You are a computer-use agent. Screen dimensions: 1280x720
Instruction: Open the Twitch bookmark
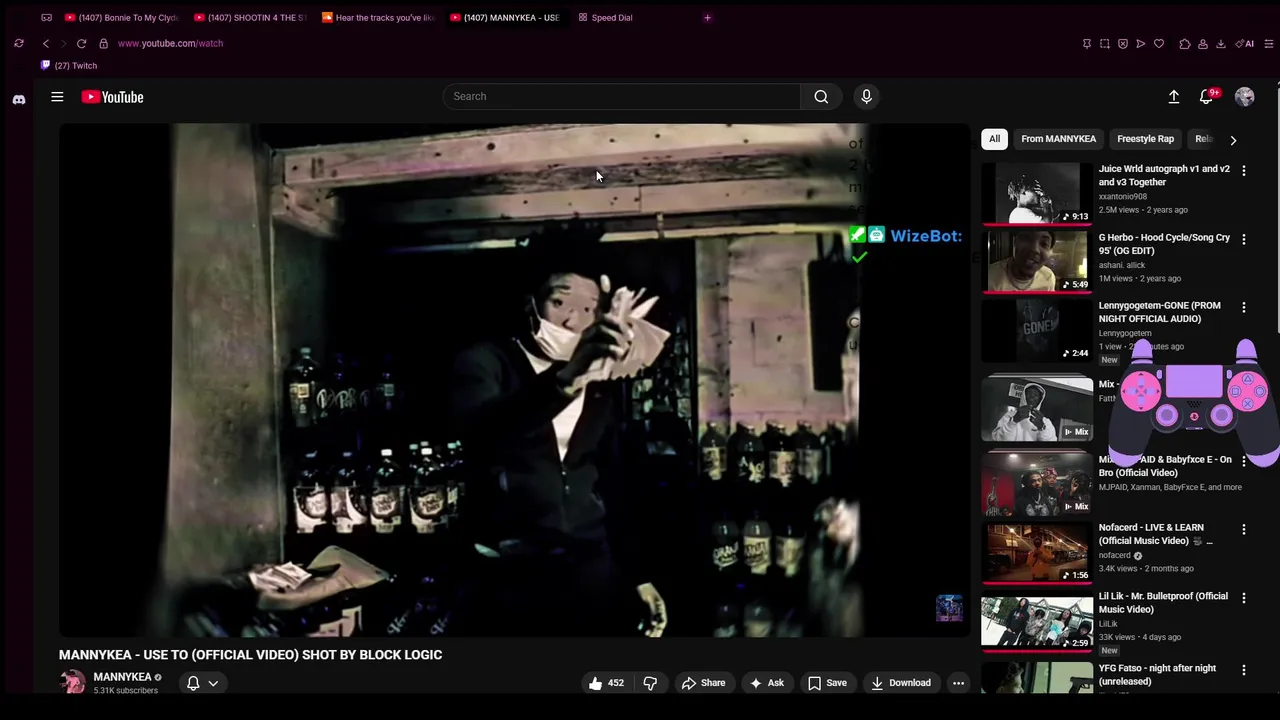click(x=68, y=65)
